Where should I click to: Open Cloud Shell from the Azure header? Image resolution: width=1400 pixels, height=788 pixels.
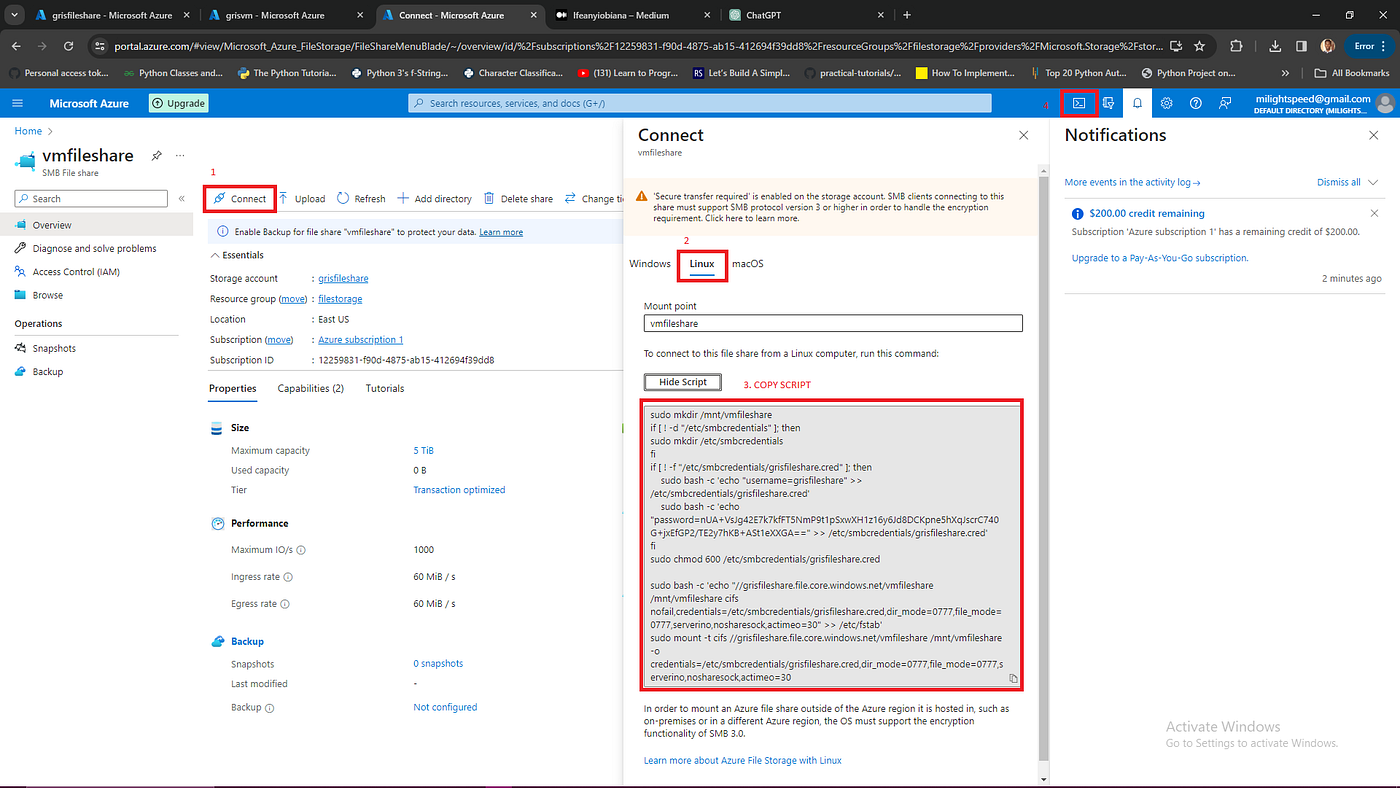tap(1079, 103)
